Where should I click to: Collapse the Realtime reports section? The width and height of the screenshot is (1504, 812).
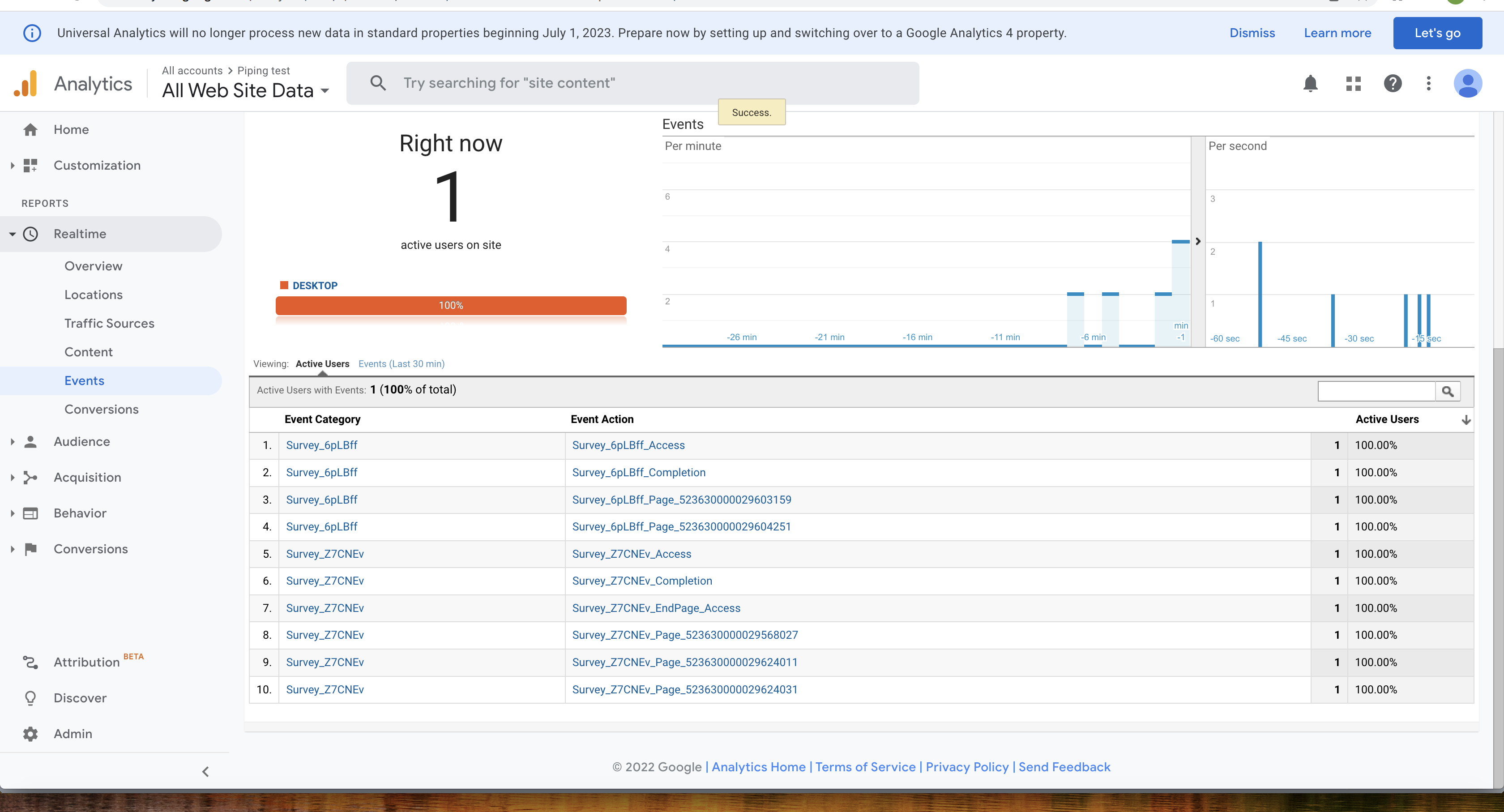(x=12, y=234)
